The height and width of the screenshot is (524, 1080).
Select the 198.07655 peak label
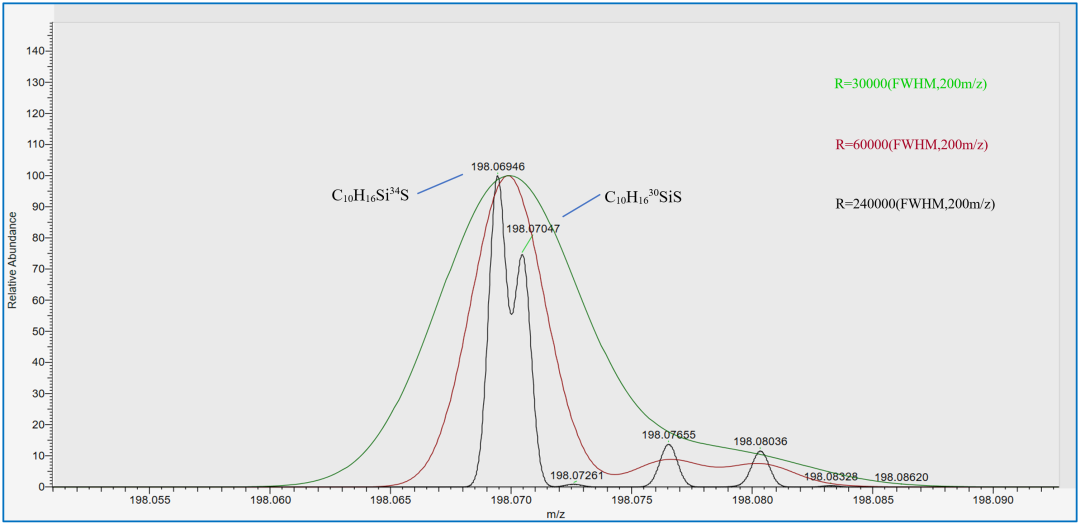point(668,435)
